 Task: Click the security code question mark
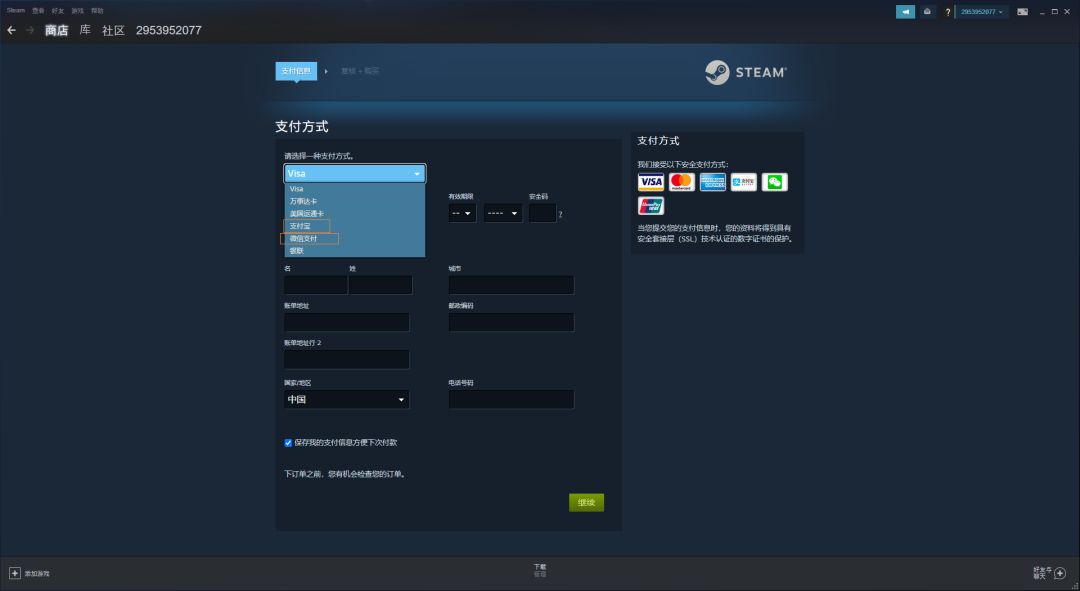tap(560, 214)
